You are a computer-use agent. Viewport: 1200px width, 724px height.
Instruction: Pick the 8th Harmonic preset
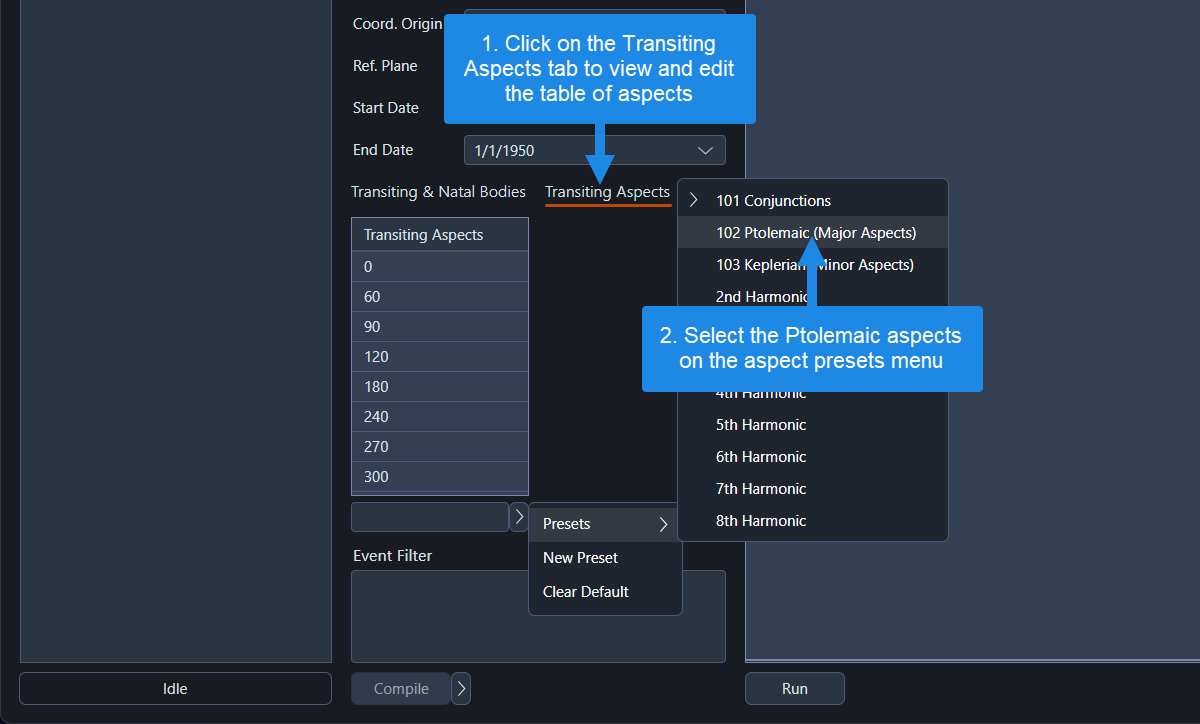[761, 521]
